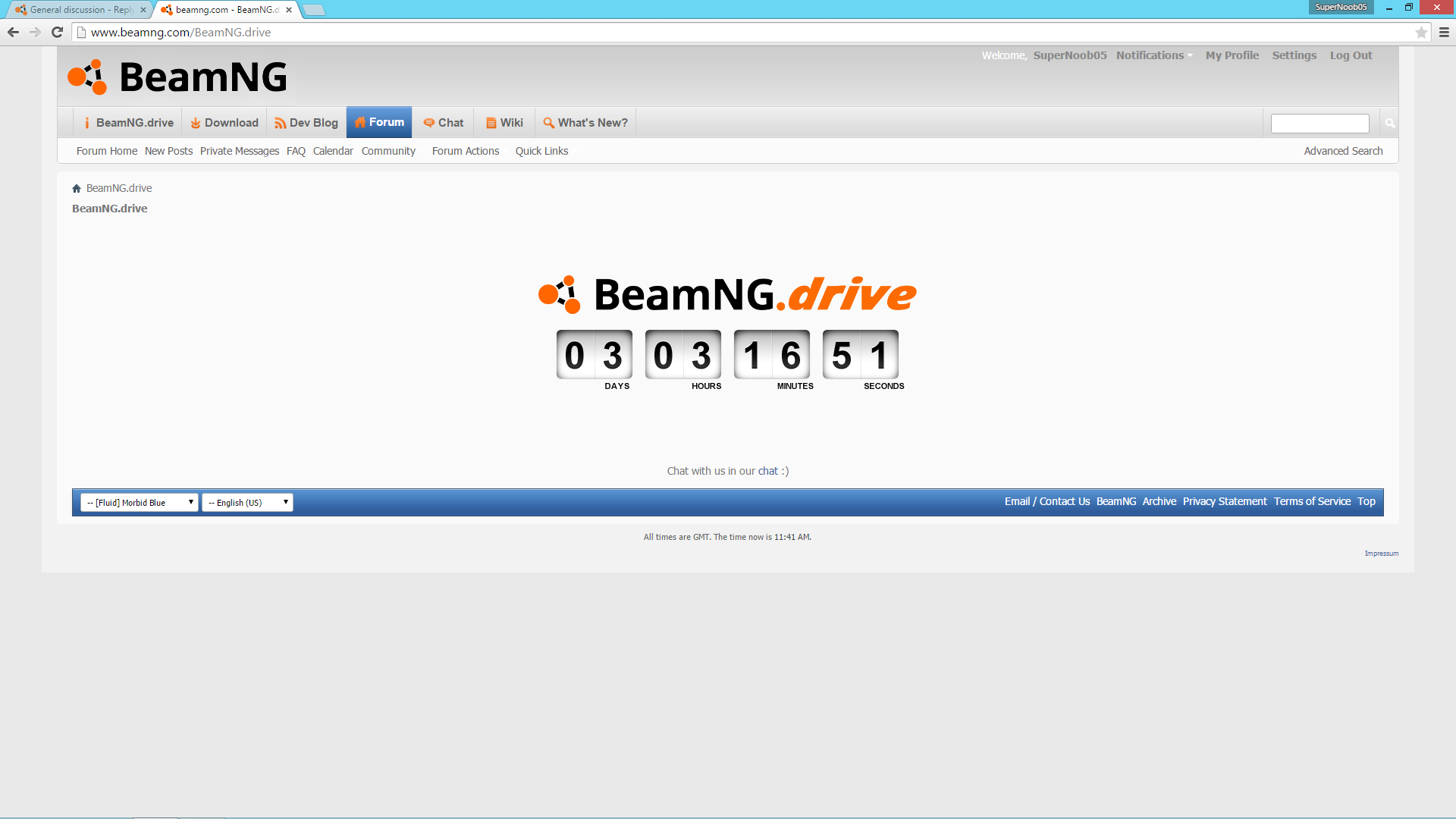Open the Quick Links dropdown menu
This screenshot has width=1456, height=819.
point(541,151)
